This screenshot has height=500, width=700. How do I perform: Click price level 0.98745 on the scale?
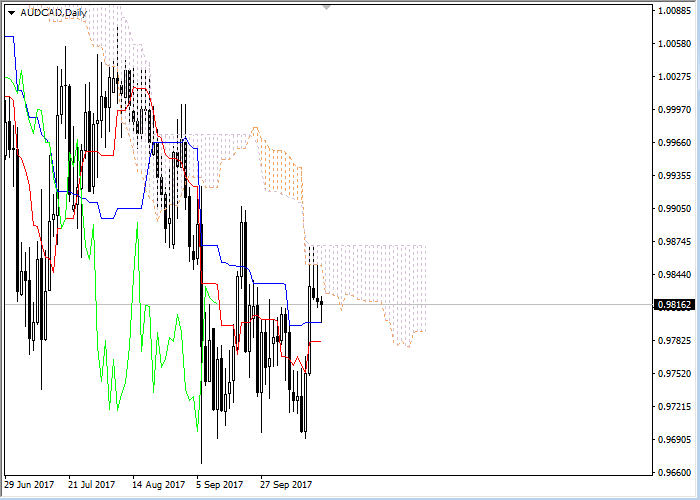tap(675, 242)
